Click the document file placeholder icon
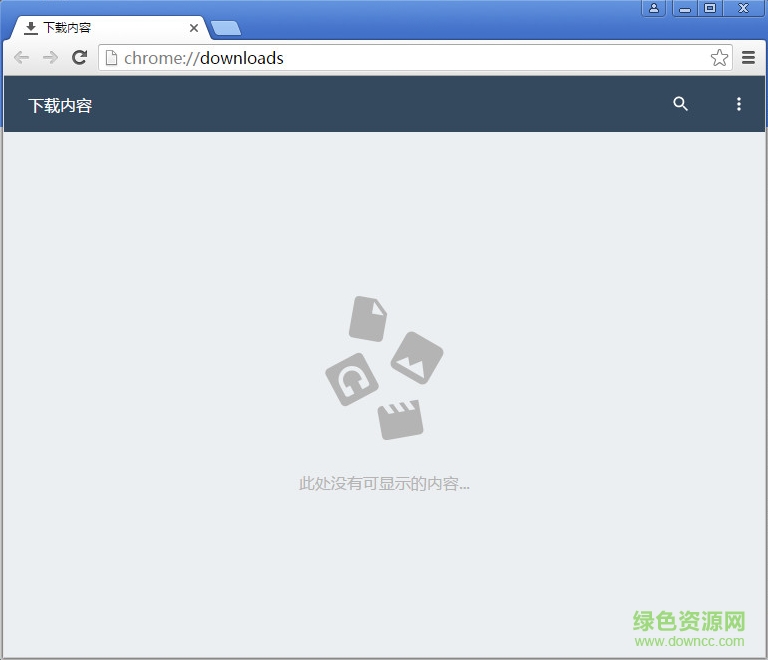 [x=368, y=319]
